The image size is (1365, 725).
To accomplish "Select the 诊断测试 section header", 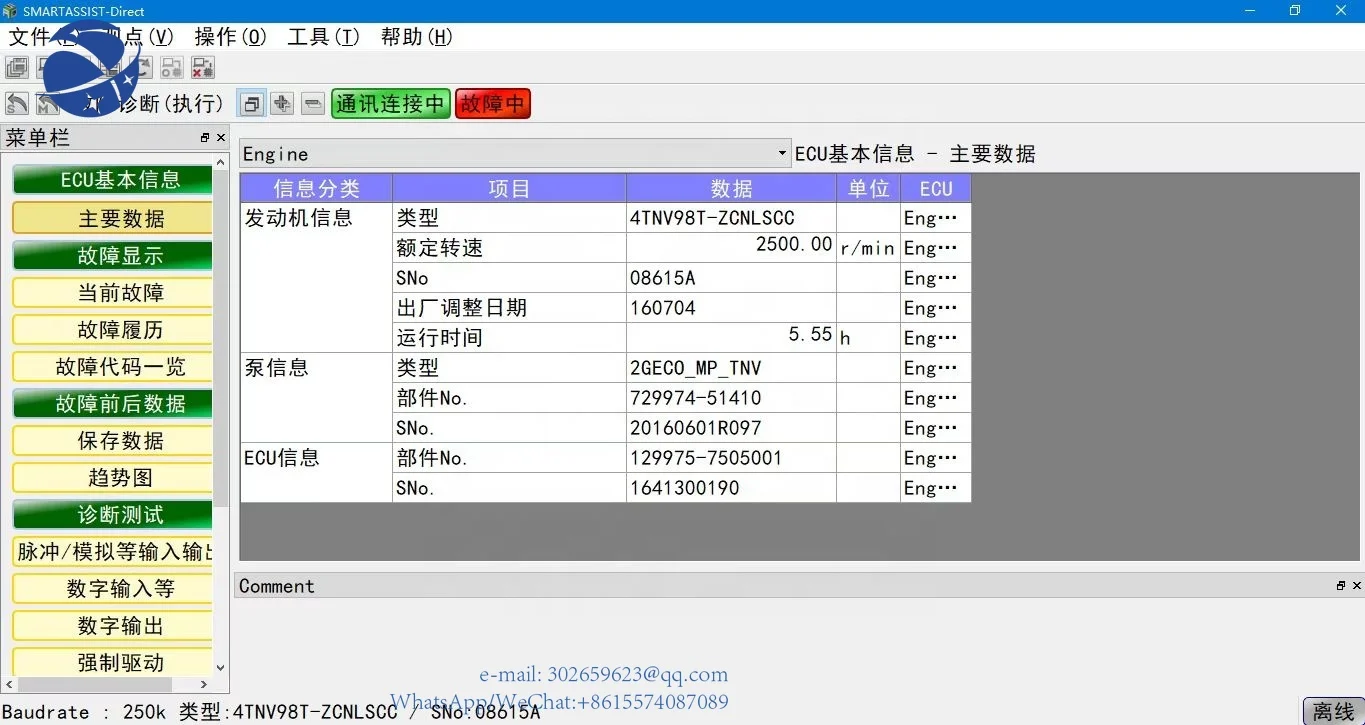I will click(x=112, y=514).
